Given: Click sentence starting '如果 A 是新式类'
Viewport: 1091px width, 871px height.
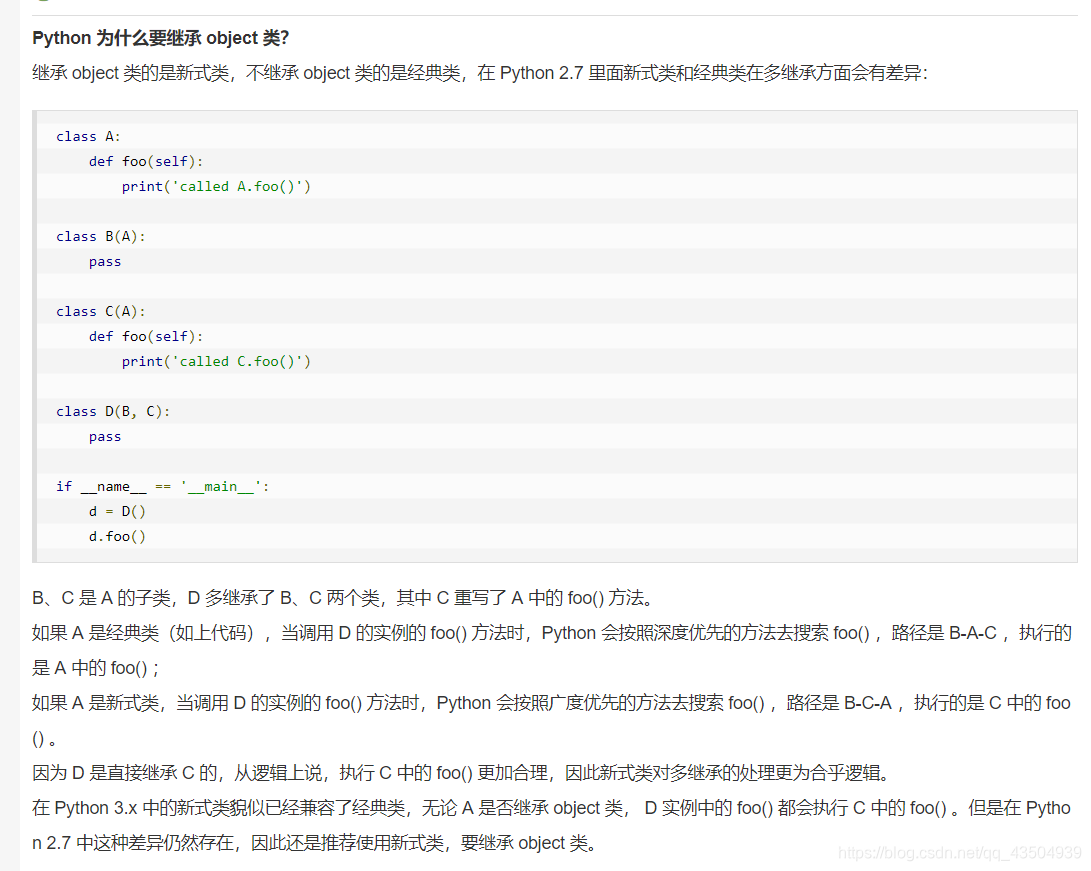Looking at the screenshot, I should (x=552, y=720).
